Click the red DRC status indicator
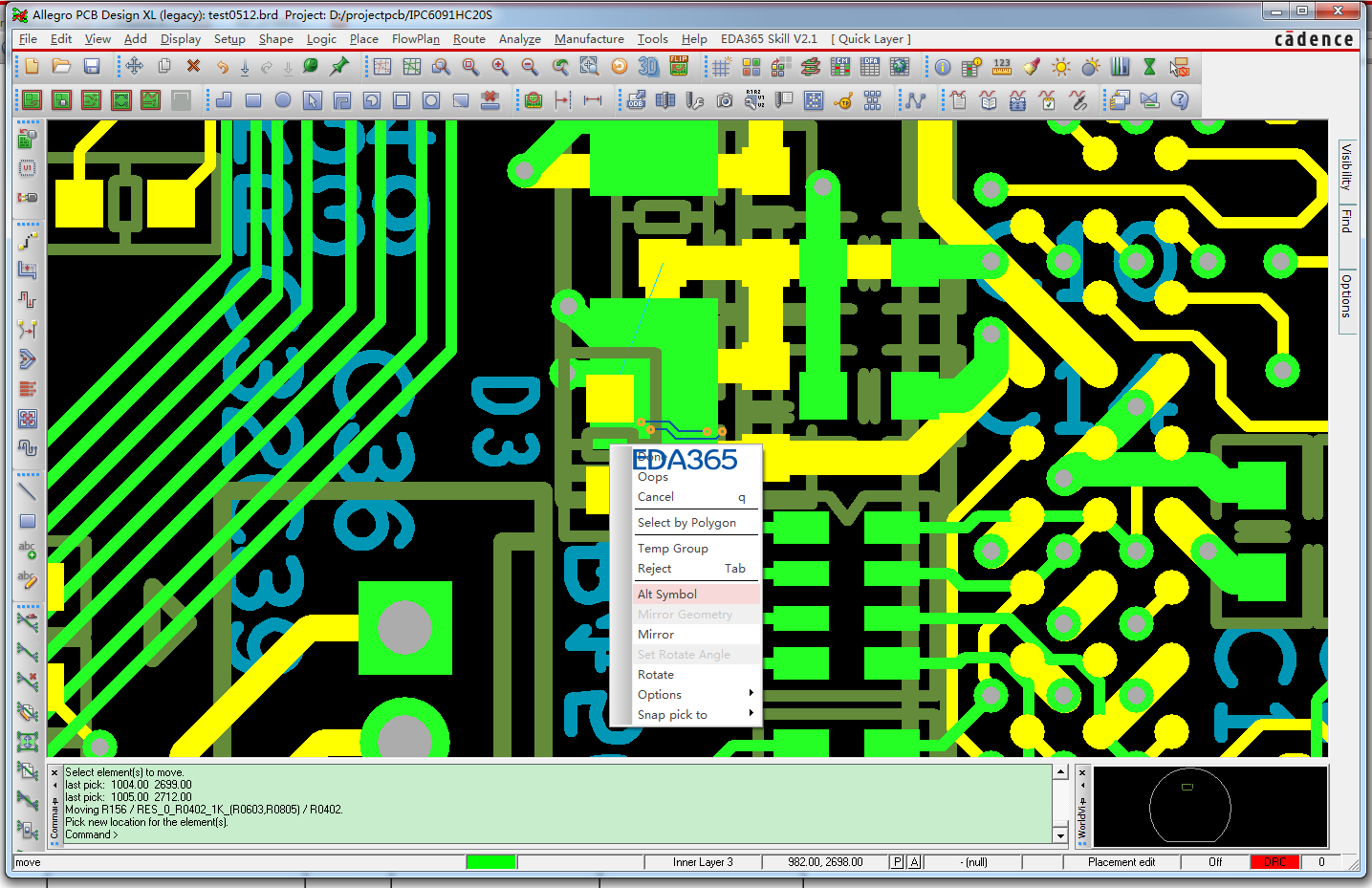1372x888 pixels. pos(1274,862)
